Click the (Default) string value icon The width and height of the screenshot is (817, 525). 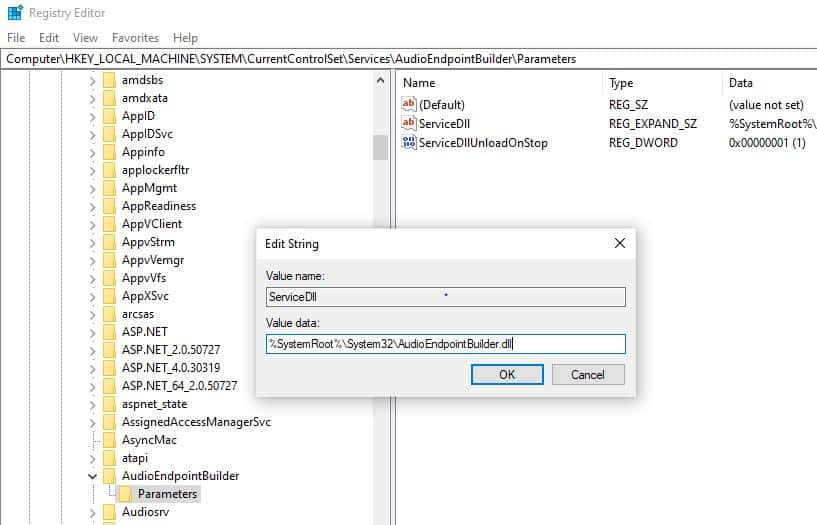(409, 104)
